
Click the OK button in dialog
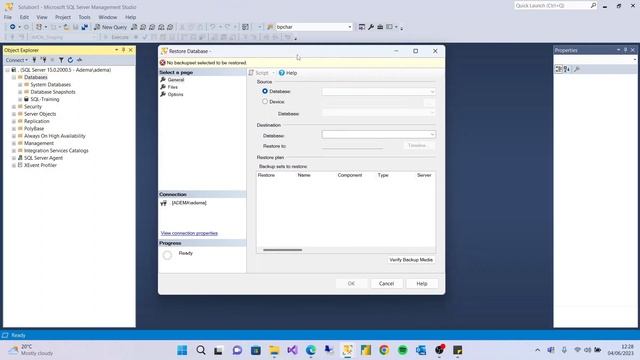pyautogui.click(x=351, y=283)
